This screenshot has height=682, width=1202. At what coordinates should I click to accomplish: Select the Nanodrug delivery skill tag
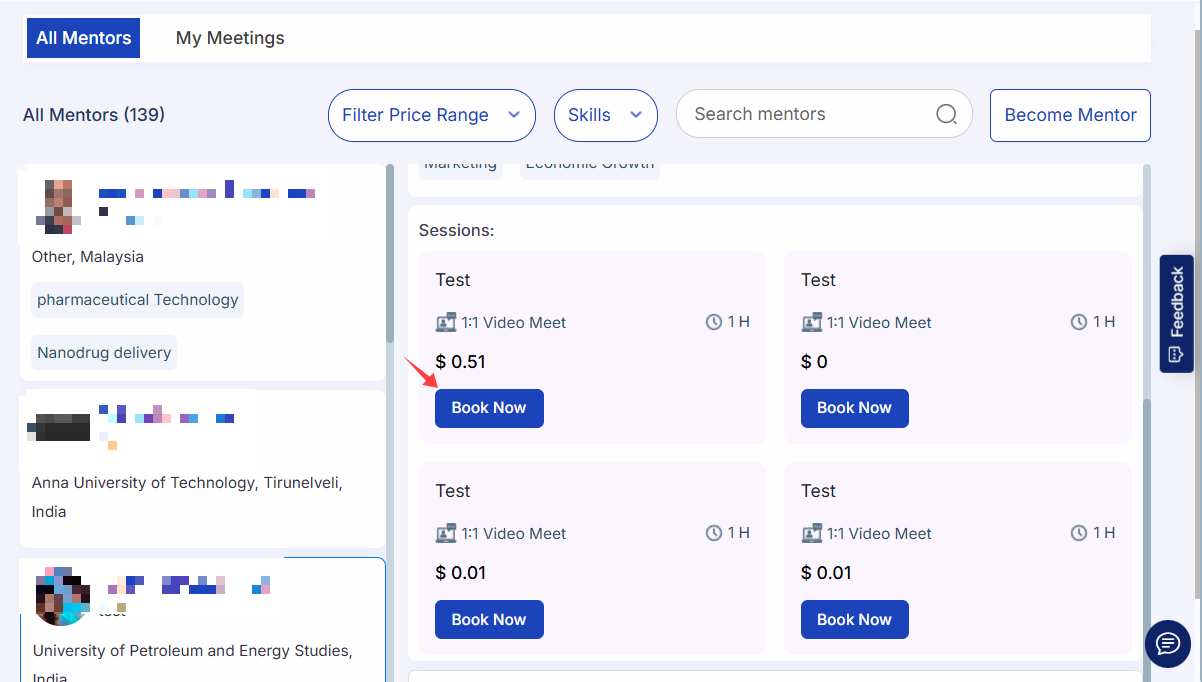(104, 352)
